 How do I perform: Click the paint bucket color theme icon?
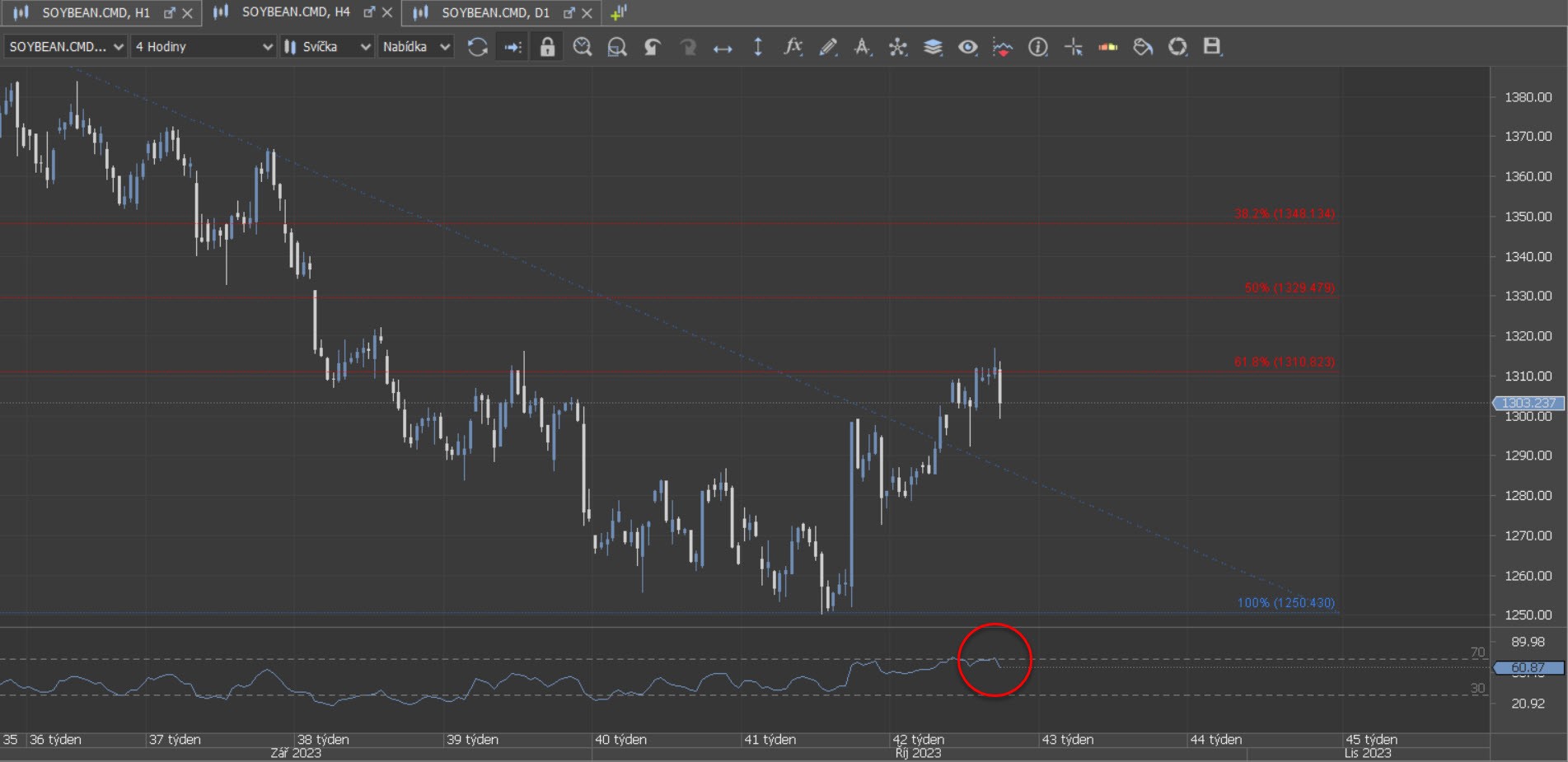click(1143, 47)
